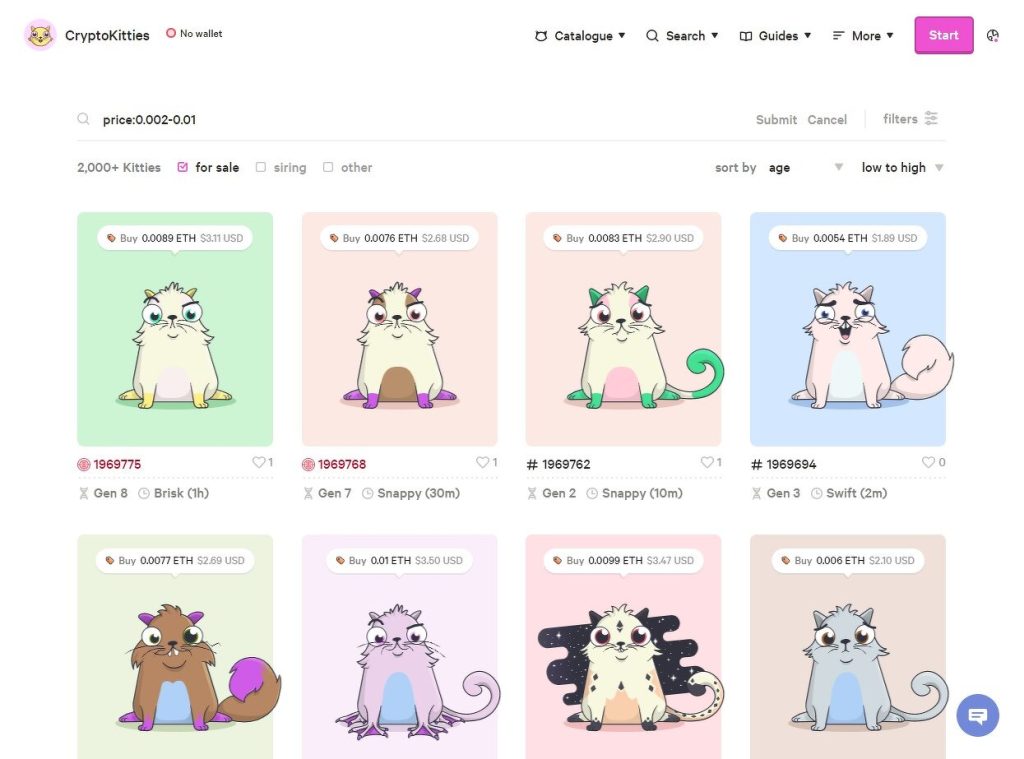The image size is (1024, 759).
Task: Uncheck the for sale checkbox
Action: (x=182, y=167)
